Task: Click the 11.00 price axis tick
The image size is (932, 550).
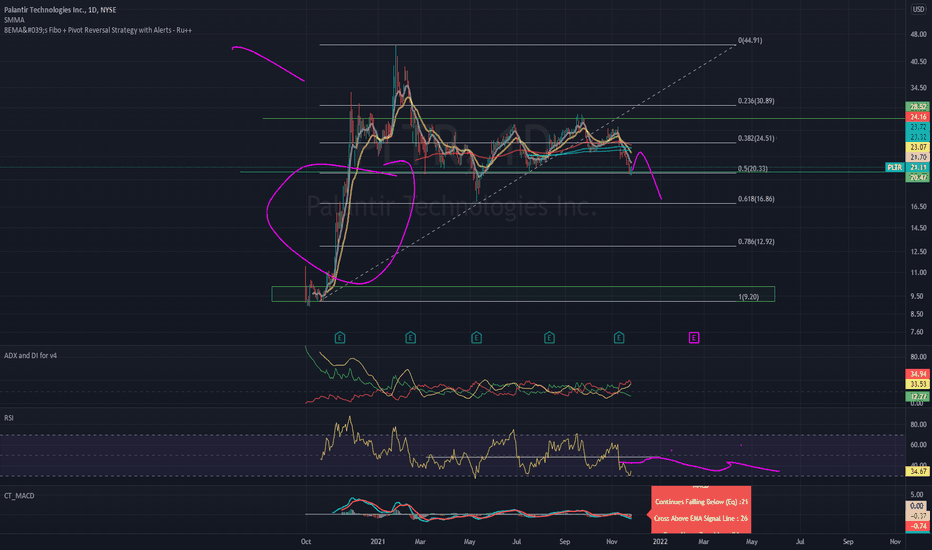Action: 918,273
